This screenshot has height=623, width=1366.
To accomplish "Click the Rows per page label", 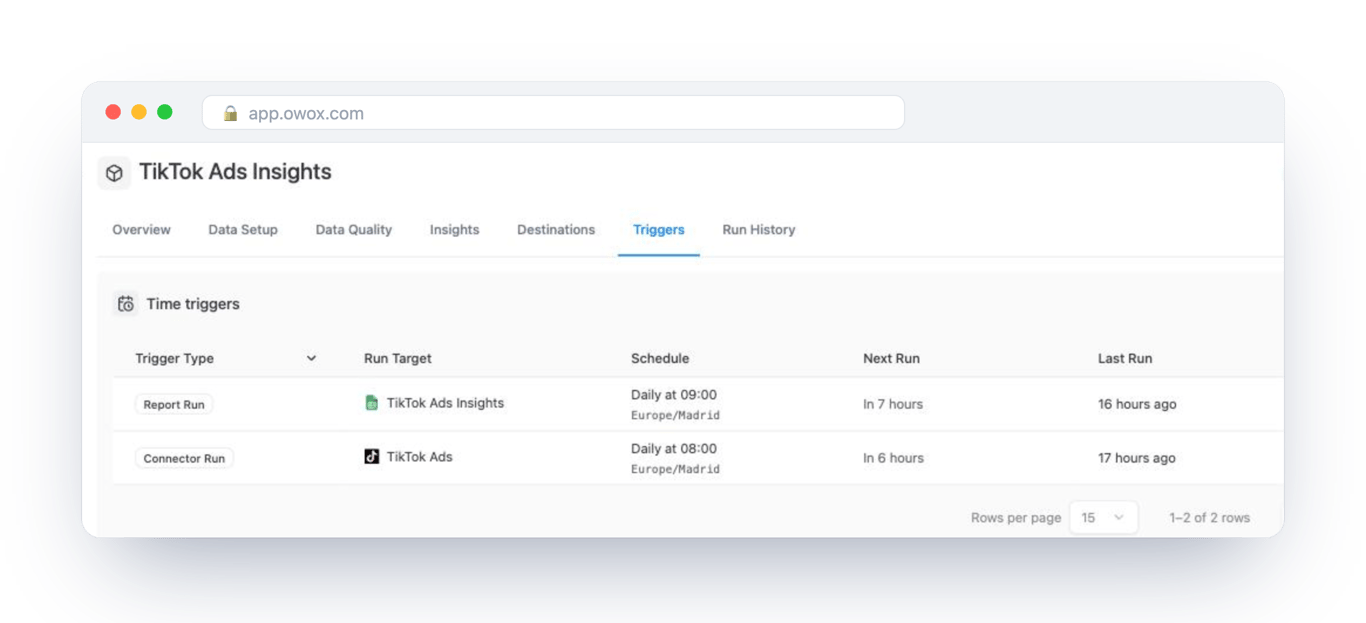I will point(1016,518).
